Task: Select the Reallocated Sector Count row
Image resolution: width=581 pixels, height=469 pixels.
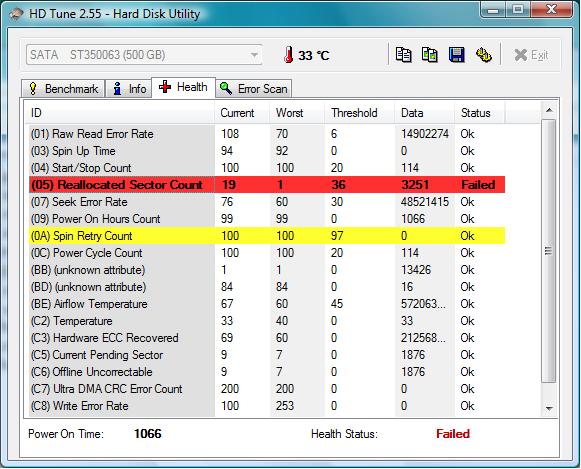Action: [x=267, y=184]
